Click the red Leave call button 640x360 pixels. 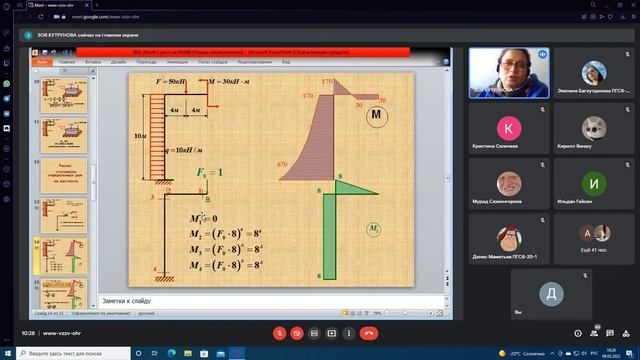point(369,333)
